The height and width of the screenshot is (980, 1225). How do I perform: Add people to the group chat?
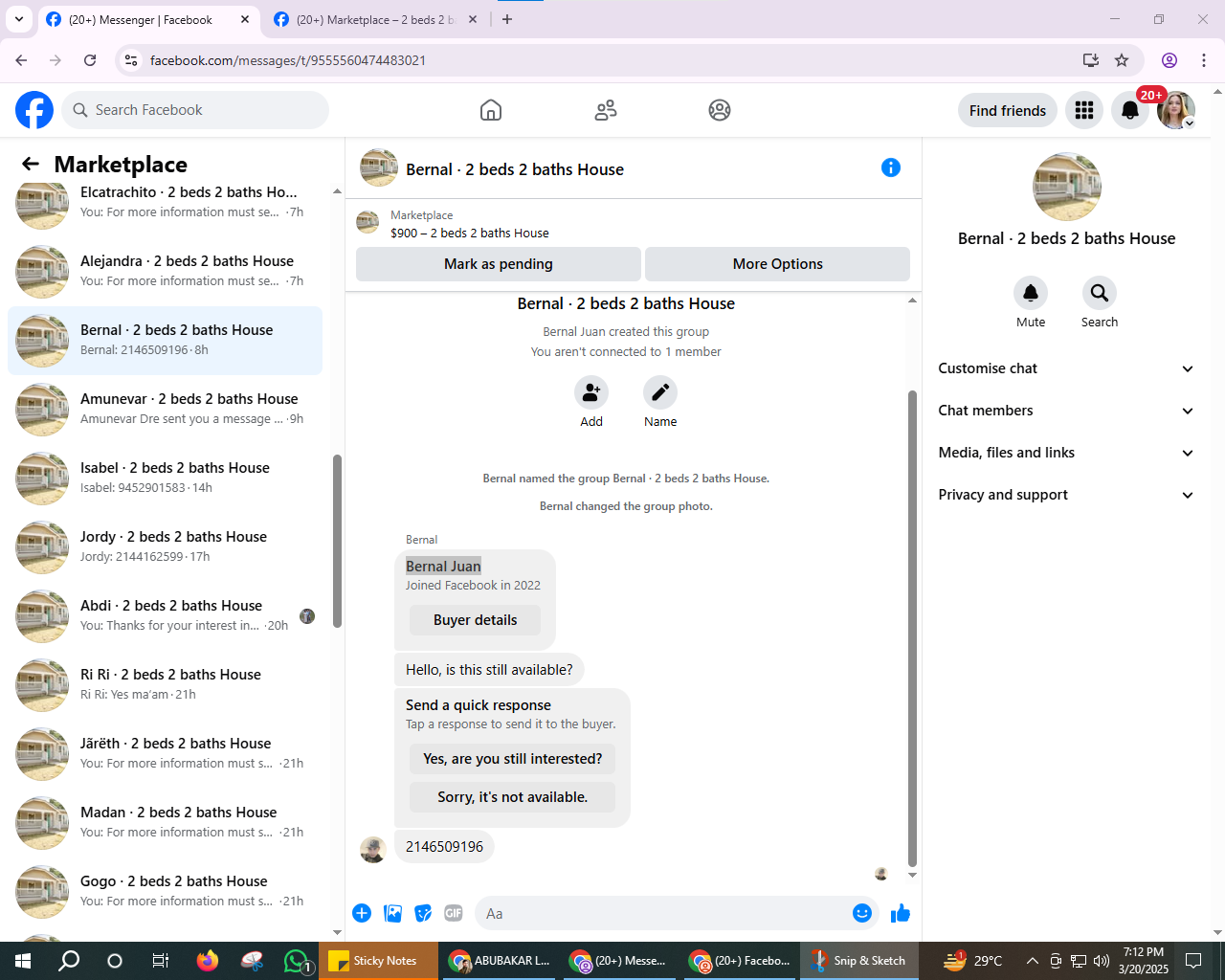(x=591, y=392)
